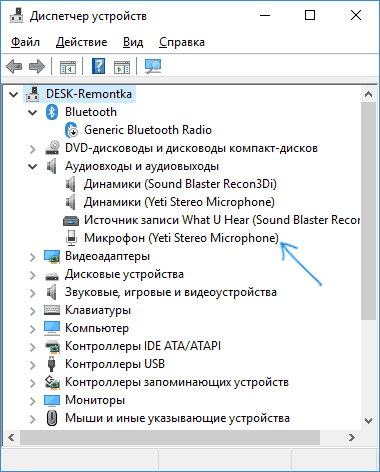Click the Device Manager title bar icon

16,15
